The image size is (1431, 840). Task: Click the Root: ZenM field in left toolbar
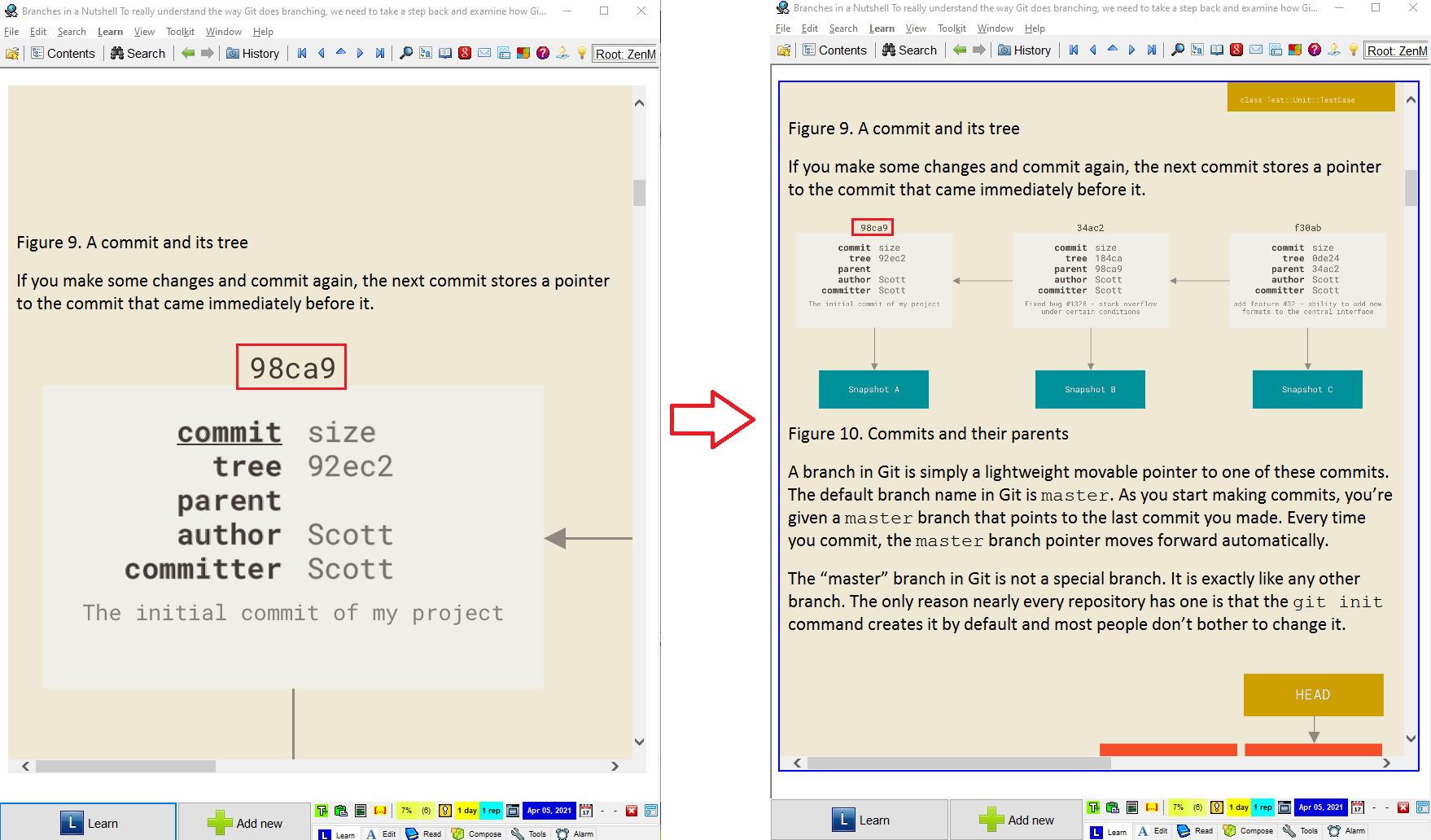pos(624,54)
